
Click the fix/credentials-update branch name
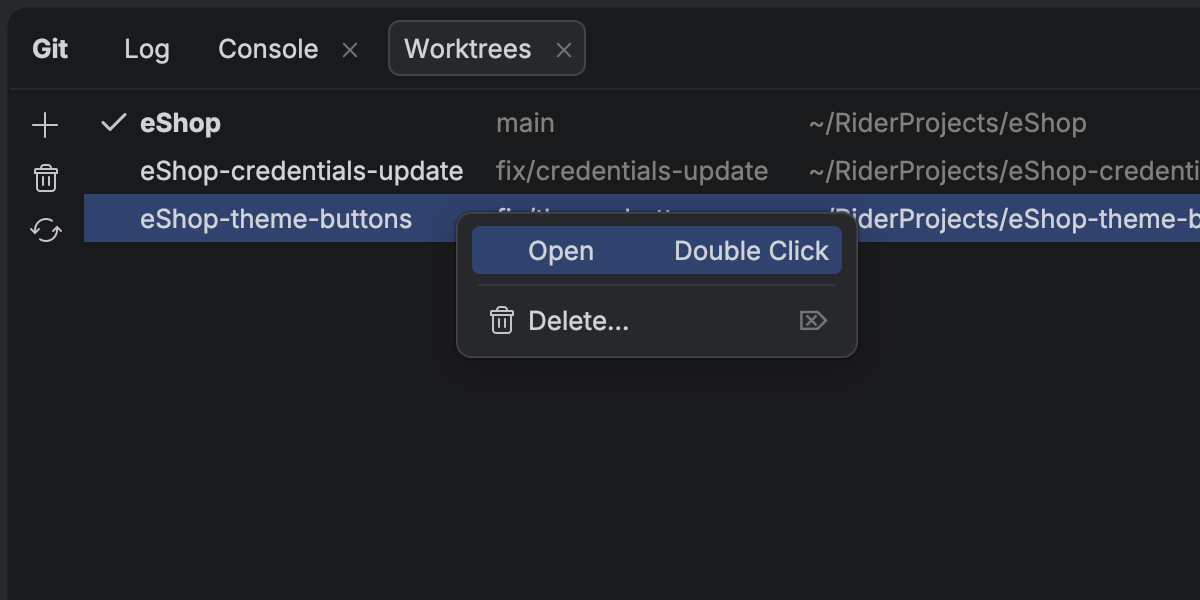pos(632,171)
